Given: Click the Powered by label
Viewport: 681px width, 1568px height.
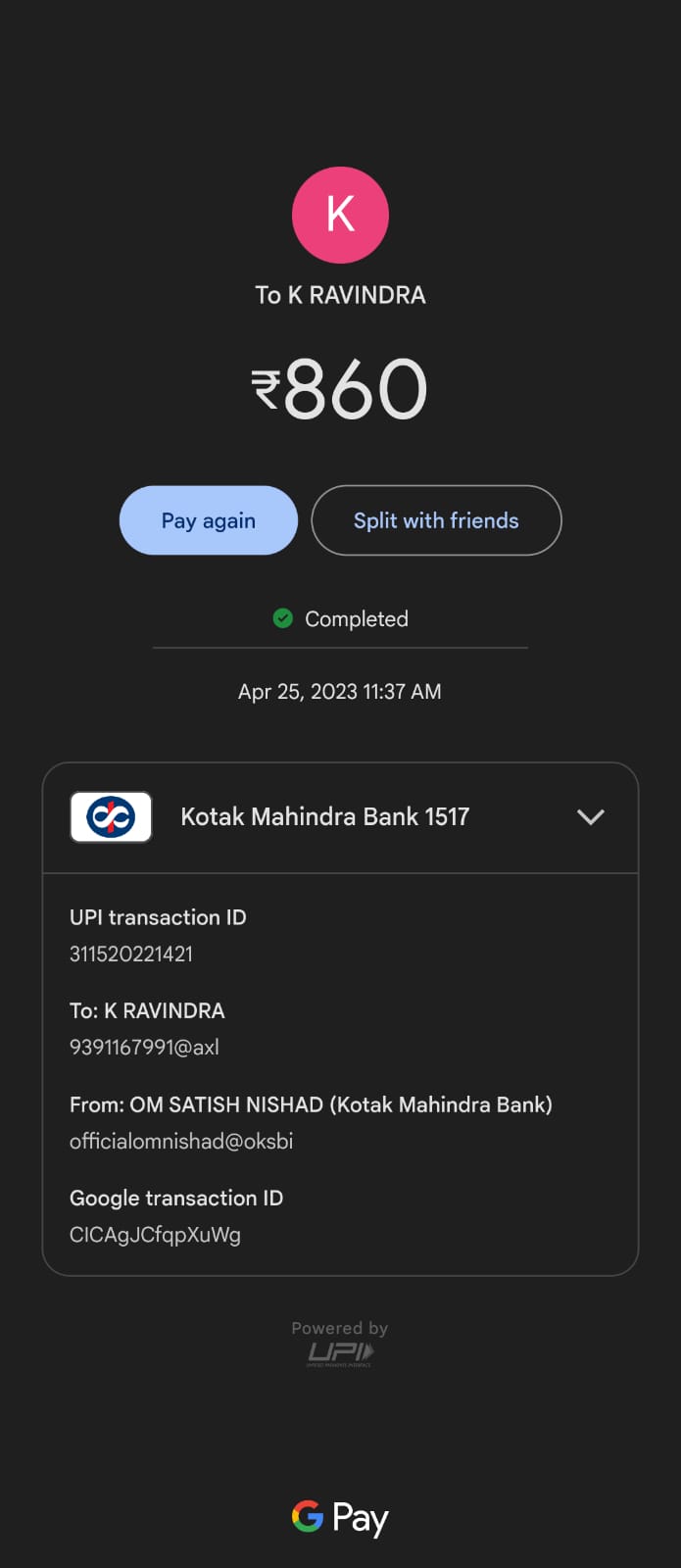Looking at the screenshot, I should 340,1328.
